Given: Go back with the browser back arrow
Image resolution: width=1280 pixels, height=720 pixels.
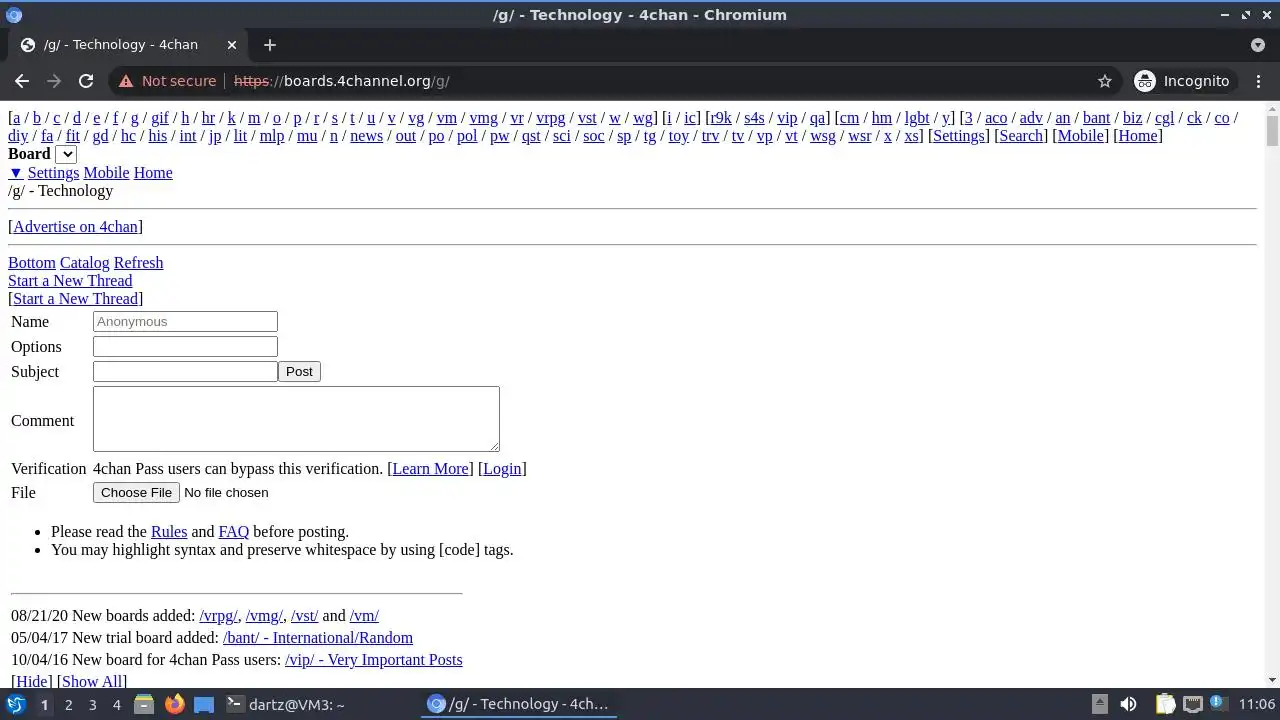Looking at the screenshot, I should (22, 81).
